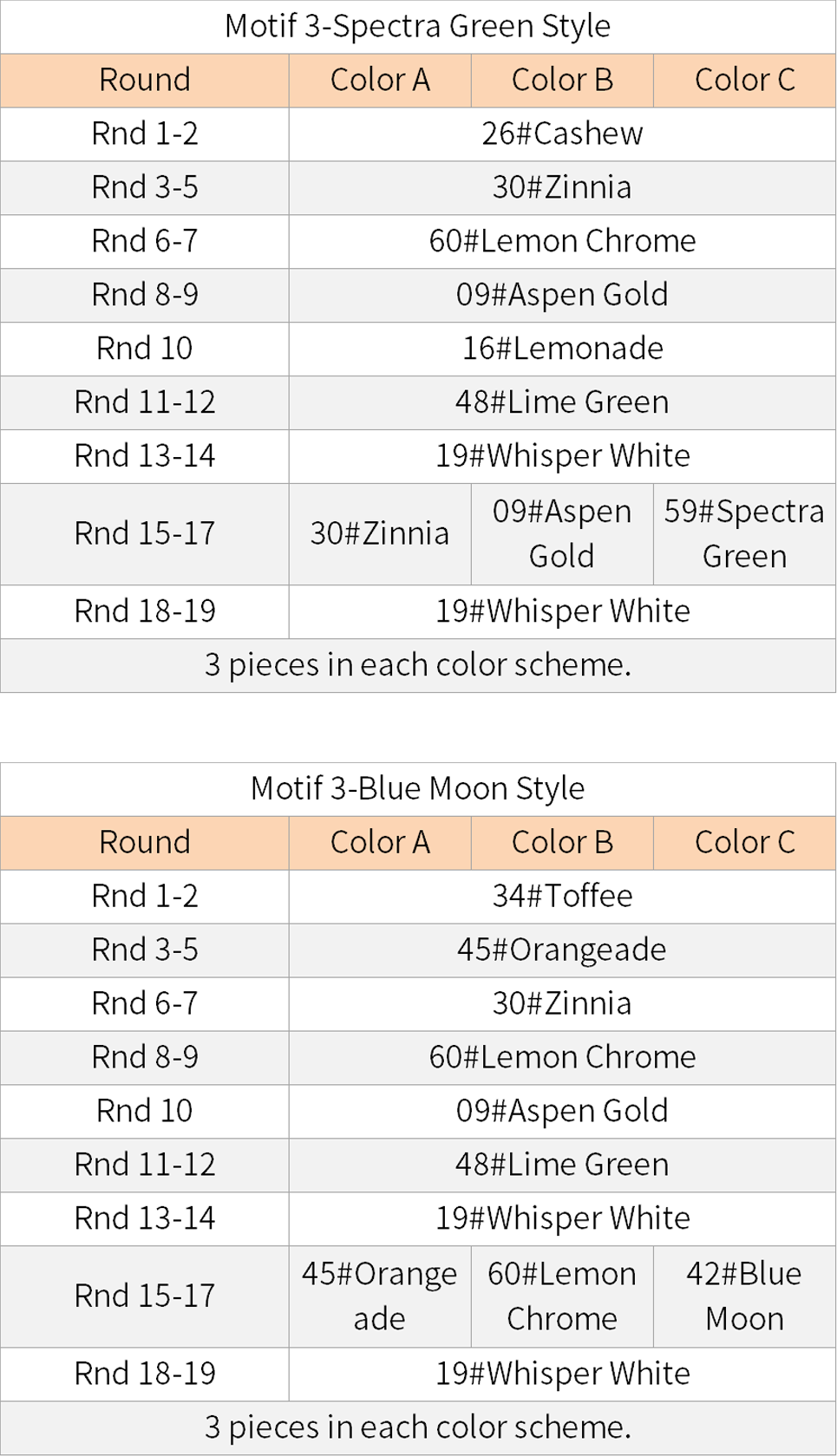Image resolution: width=837 pixels, height=1456 pixels.
Task: Select Rnd 15-17 row label in Blue Moon table
Action: point(145,1296)
